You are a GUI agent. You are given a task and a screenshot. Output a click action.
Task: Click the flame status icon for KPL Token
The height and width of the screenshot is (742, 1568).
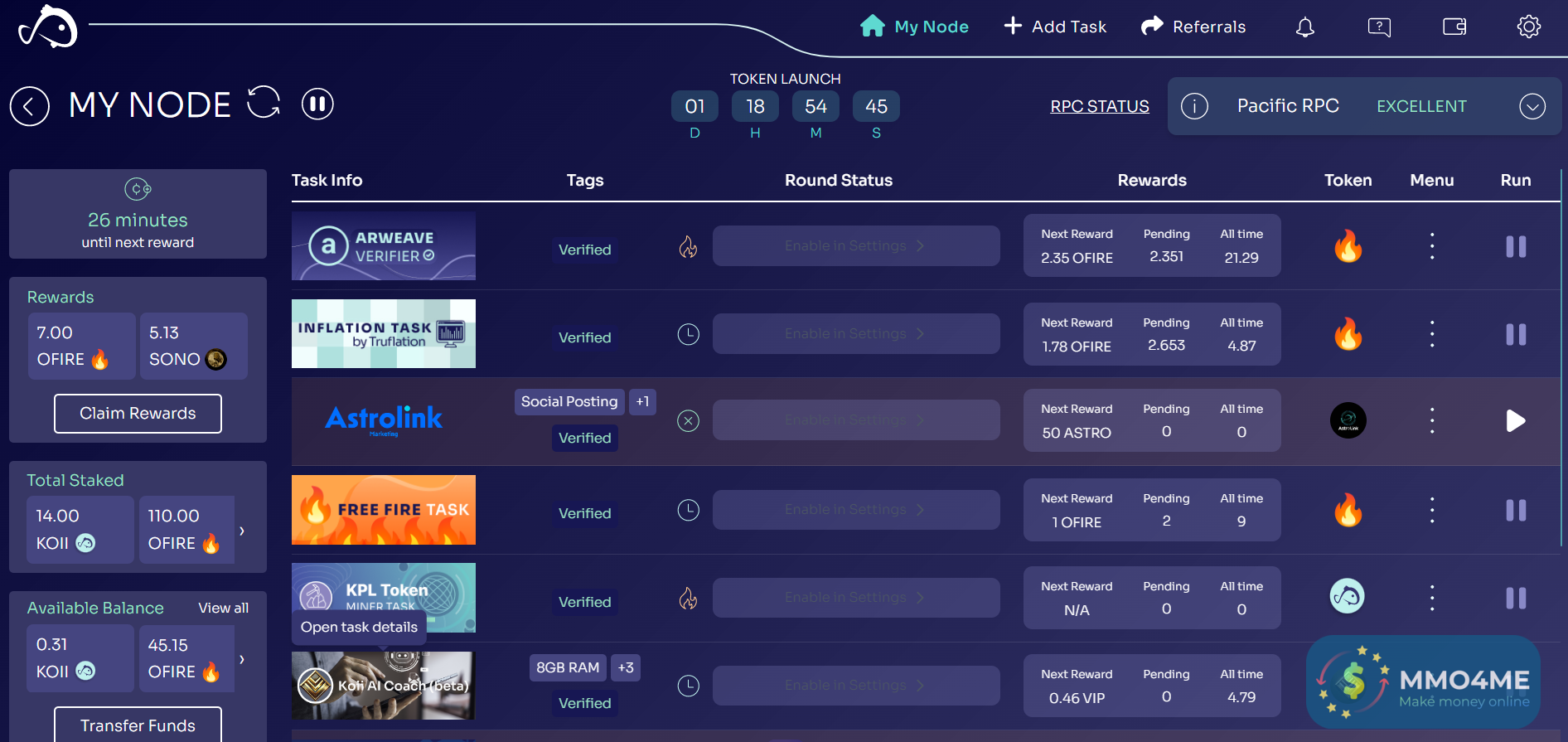[689, 598]
